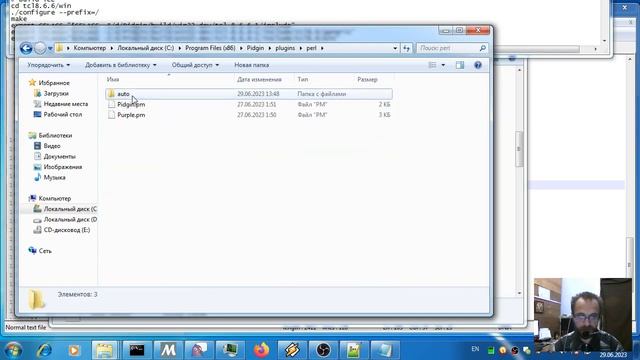Click the 29.06.2023 taskbar clock
This screenshot has height=360, width=640.
(613, 355)
